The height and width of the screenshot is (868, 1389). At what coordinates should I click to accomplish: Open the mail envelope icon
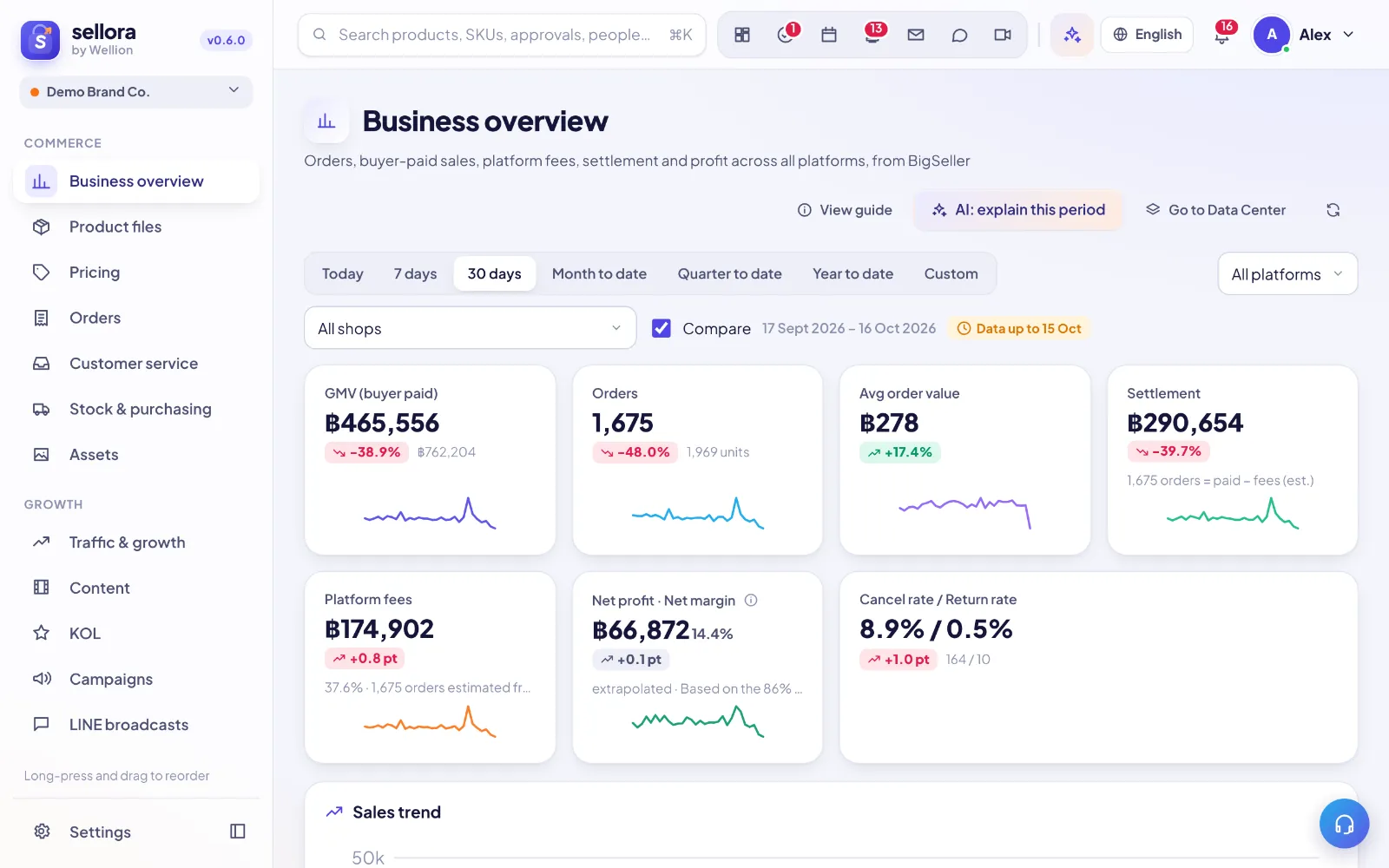[916, 35]
